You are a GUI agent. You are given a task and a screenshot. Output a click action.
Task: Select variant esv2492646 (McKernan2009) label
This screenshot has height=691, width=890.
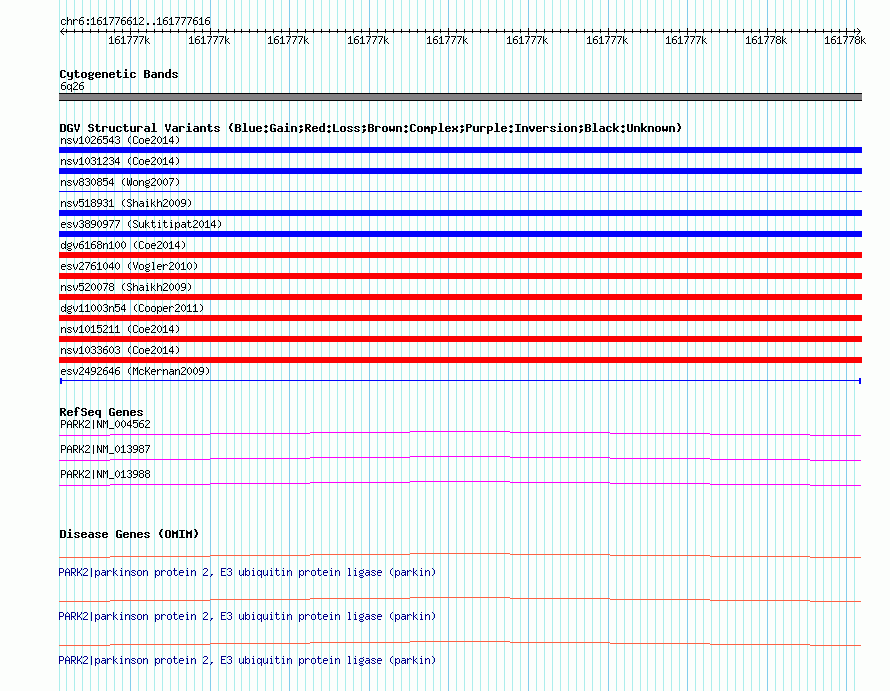click(x=135, y=371)
